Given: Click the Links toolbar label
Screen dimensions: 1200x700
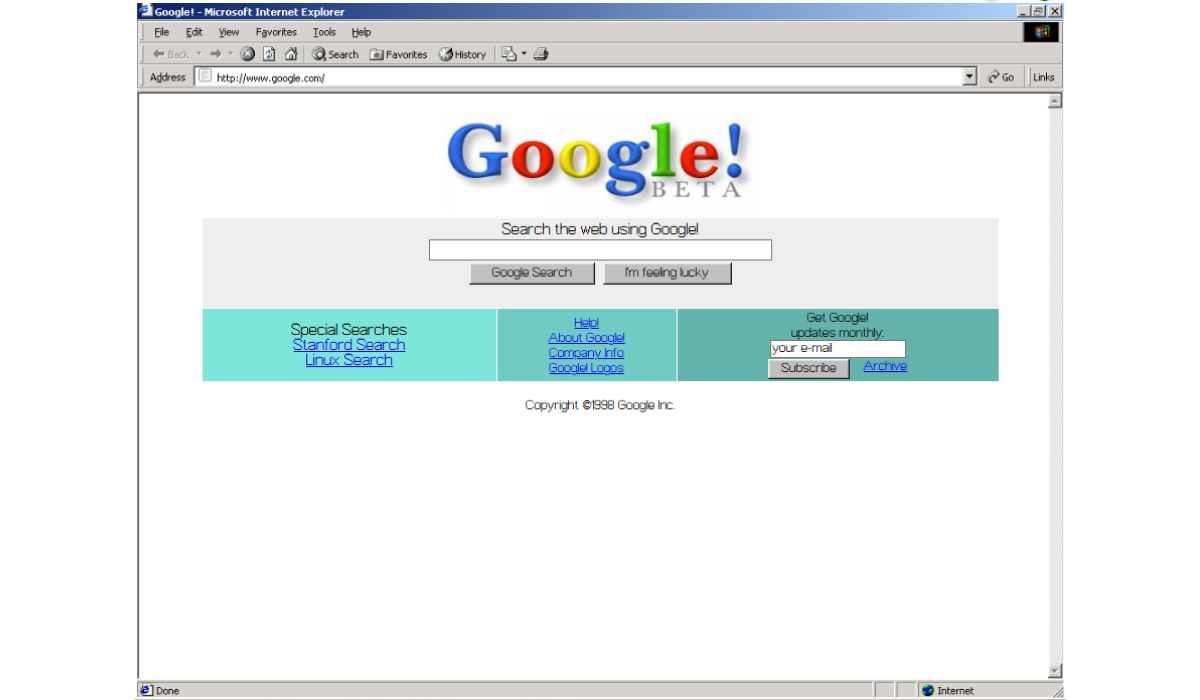Looking at the screenshot, I should [x=1043, y=77].
